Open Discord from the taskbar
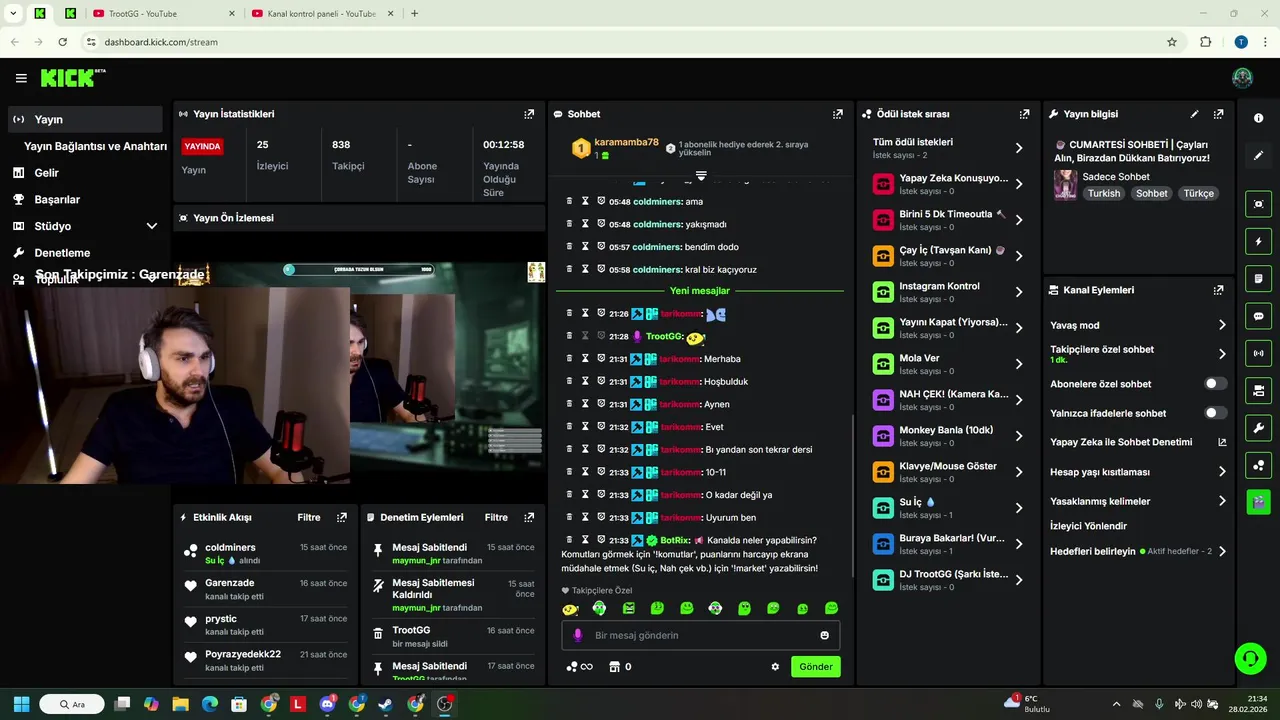This screenshot has width=1280, height=720. pos(327,704)
